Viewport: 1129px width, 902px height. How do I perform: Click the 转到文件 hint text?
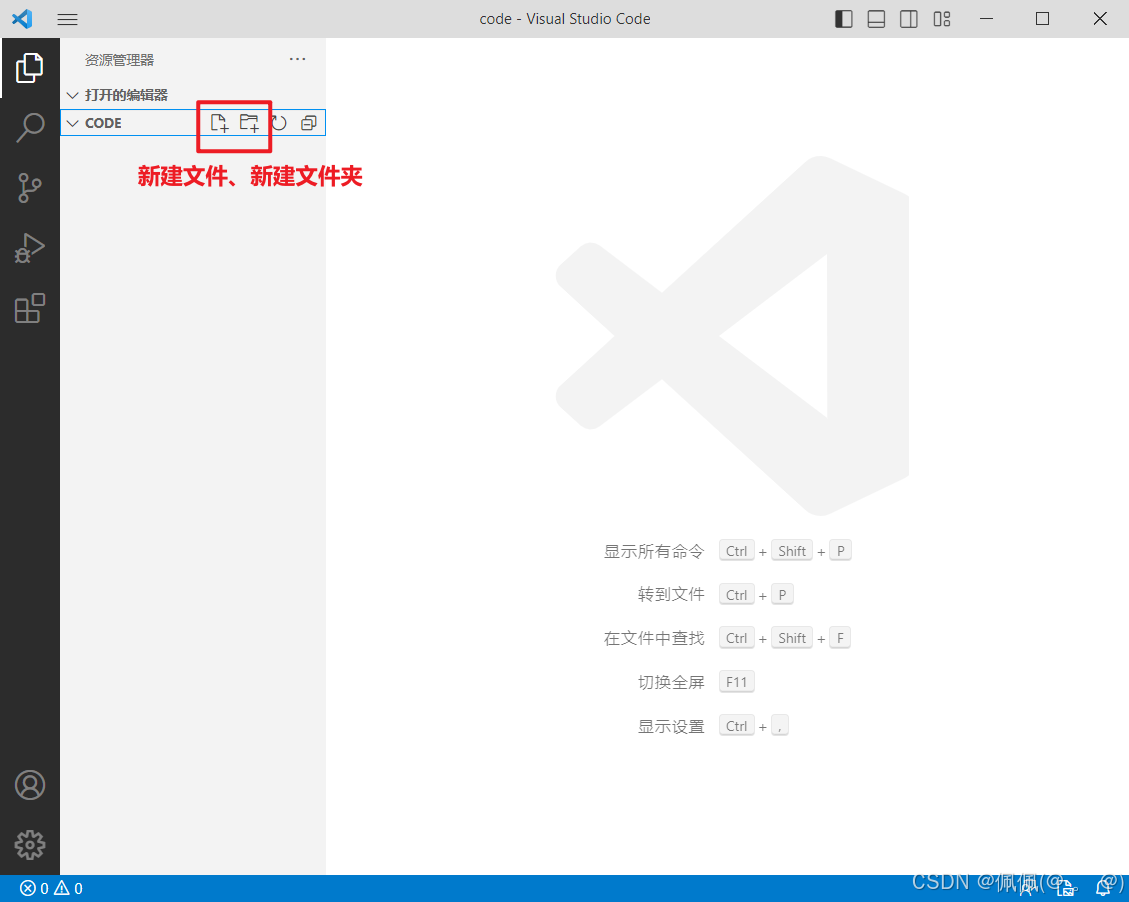671,595
